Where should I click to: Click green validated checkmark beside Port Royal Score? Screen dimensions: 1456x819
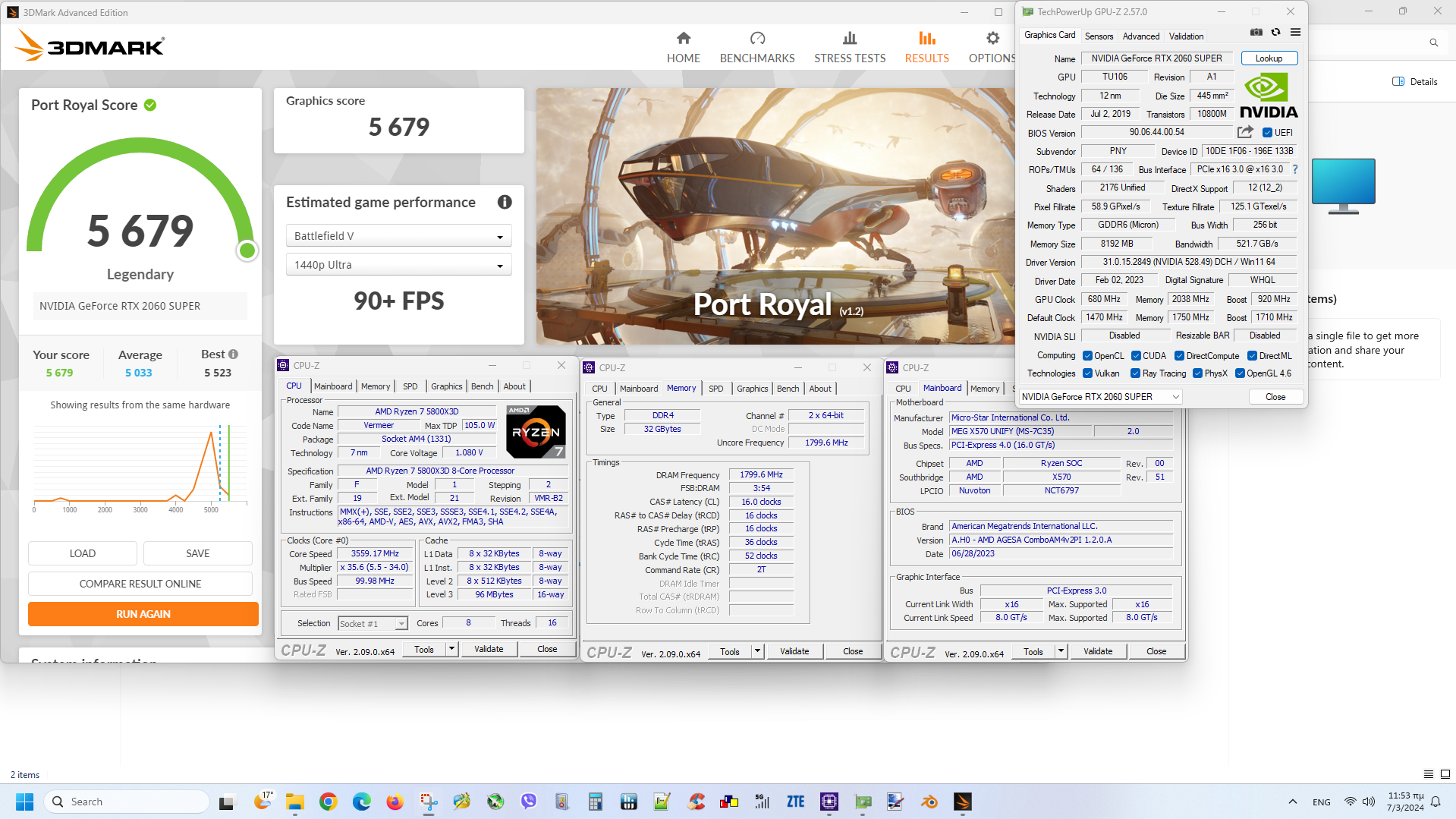[x=150, y=105]
